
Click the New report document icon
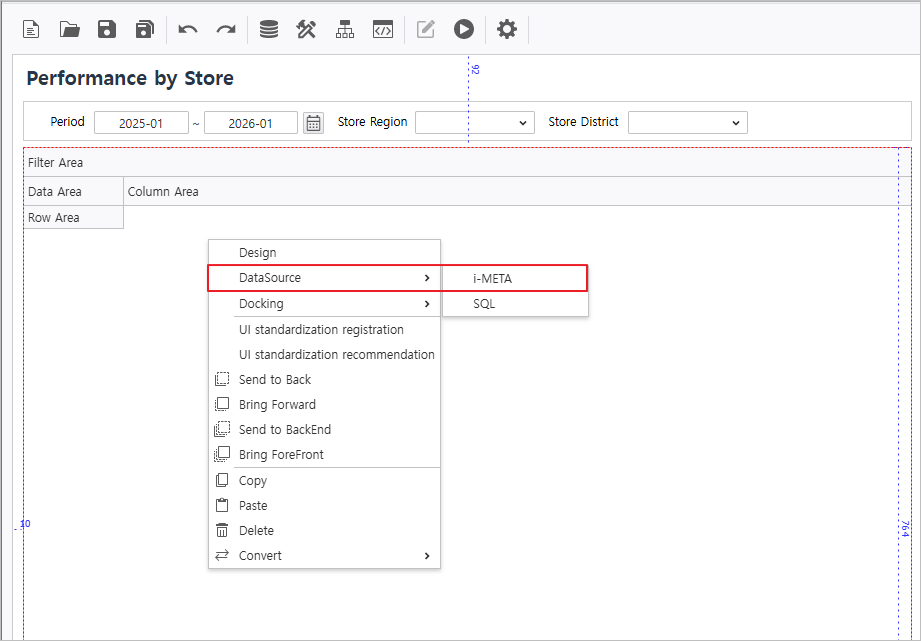pyautogui.click(x=31, y=29)
